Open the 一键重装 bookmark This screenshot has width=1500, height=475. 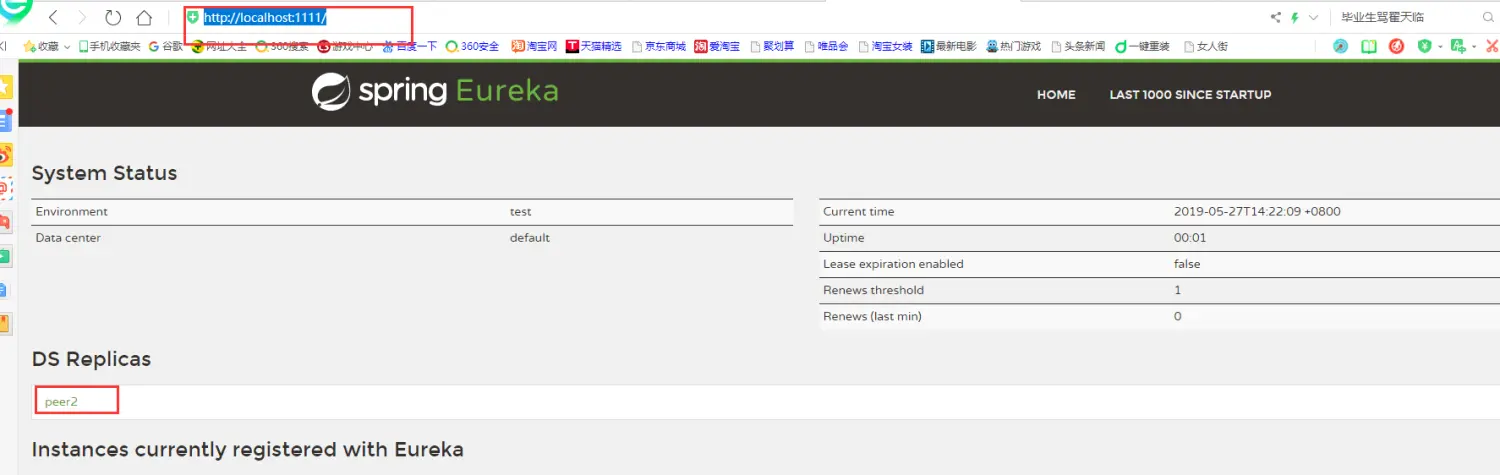point(1142,46)
